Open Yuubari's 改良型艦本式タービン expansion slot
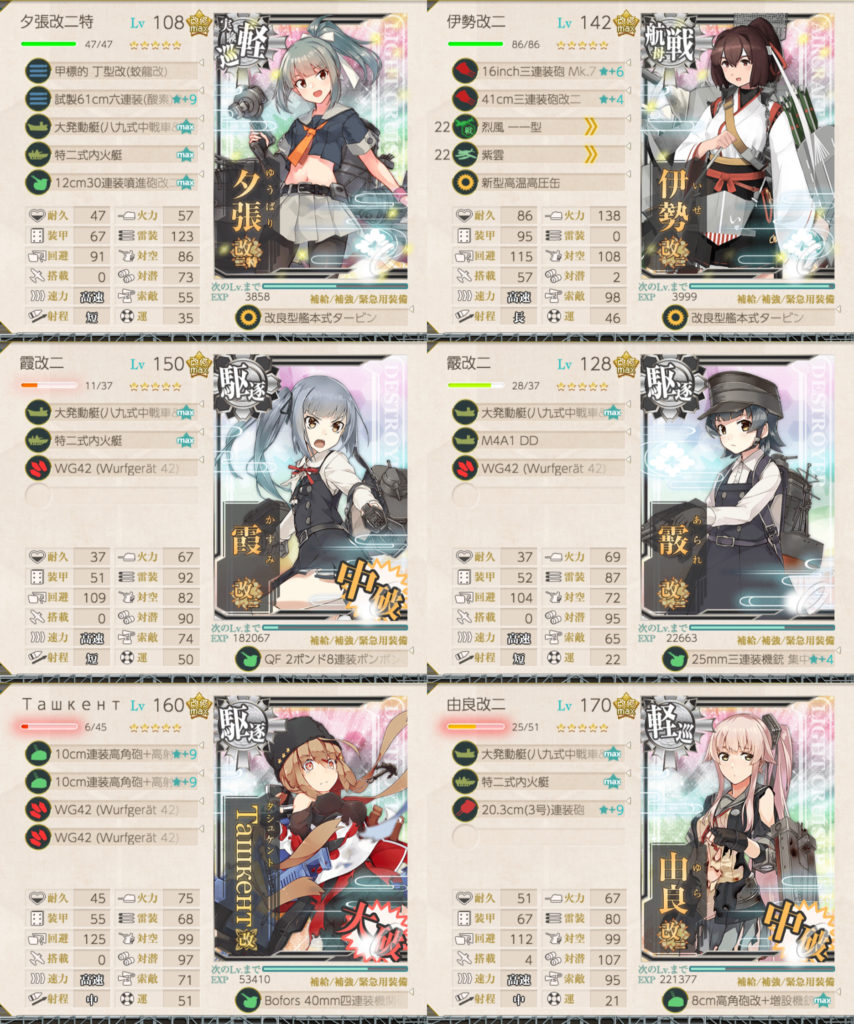Image resolution: width=854 pixels, height=1024 pixels. coord(323,318)
